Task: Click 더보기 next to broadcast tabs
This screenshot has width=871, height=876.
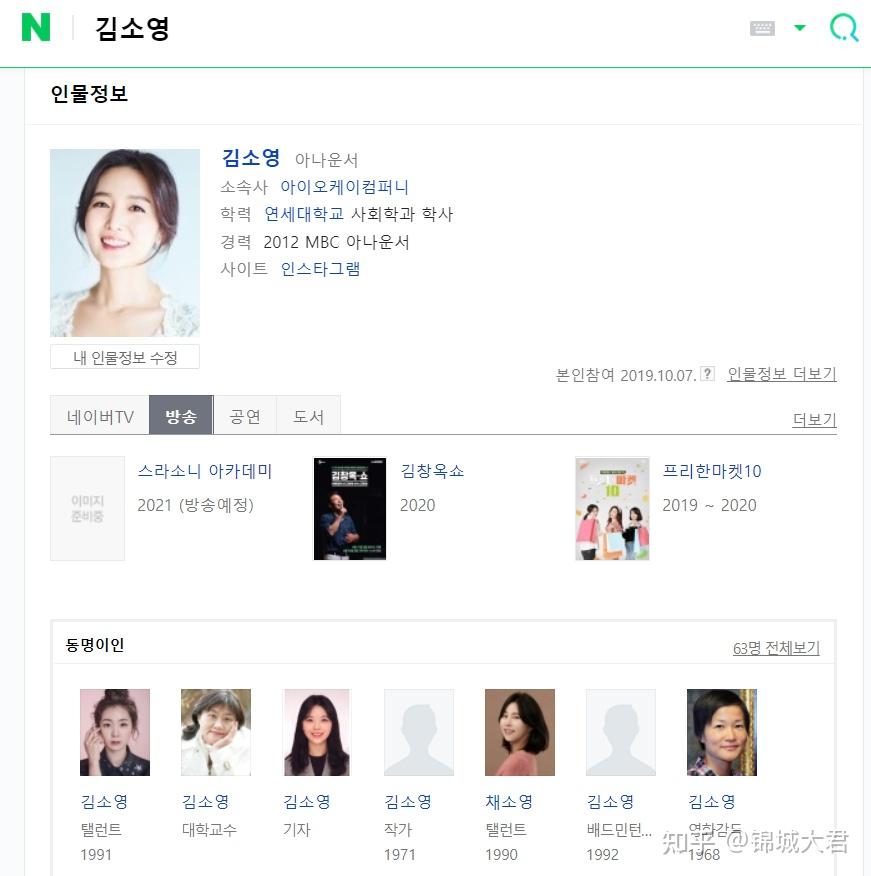Action: pos(814,419)
